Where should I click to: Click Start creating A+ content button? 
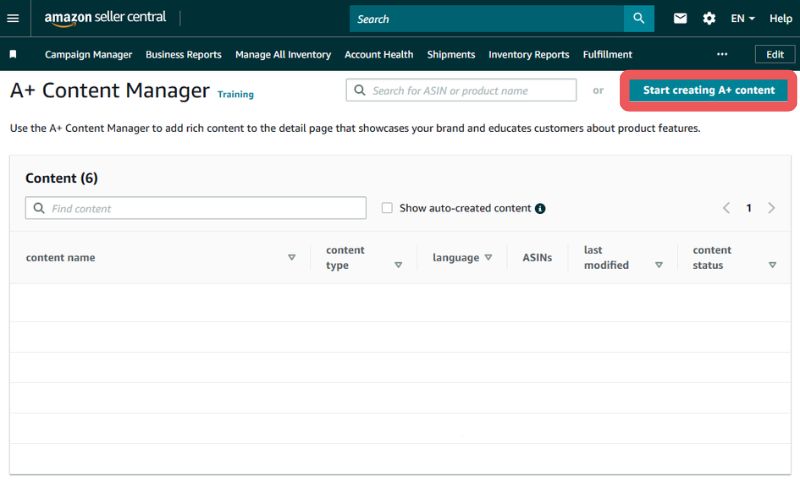[709, 90]
